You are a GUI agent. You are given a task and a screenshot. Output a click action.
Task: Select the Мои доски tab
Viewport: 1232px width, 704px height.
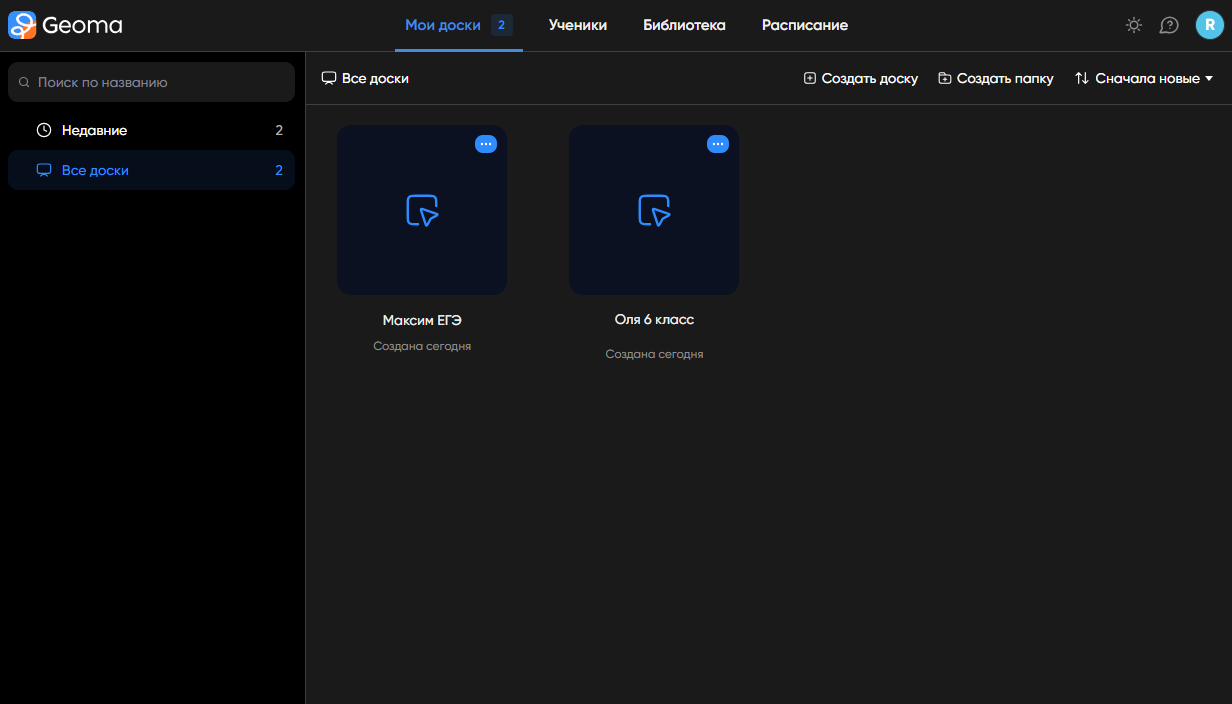[x=459, y=25]
